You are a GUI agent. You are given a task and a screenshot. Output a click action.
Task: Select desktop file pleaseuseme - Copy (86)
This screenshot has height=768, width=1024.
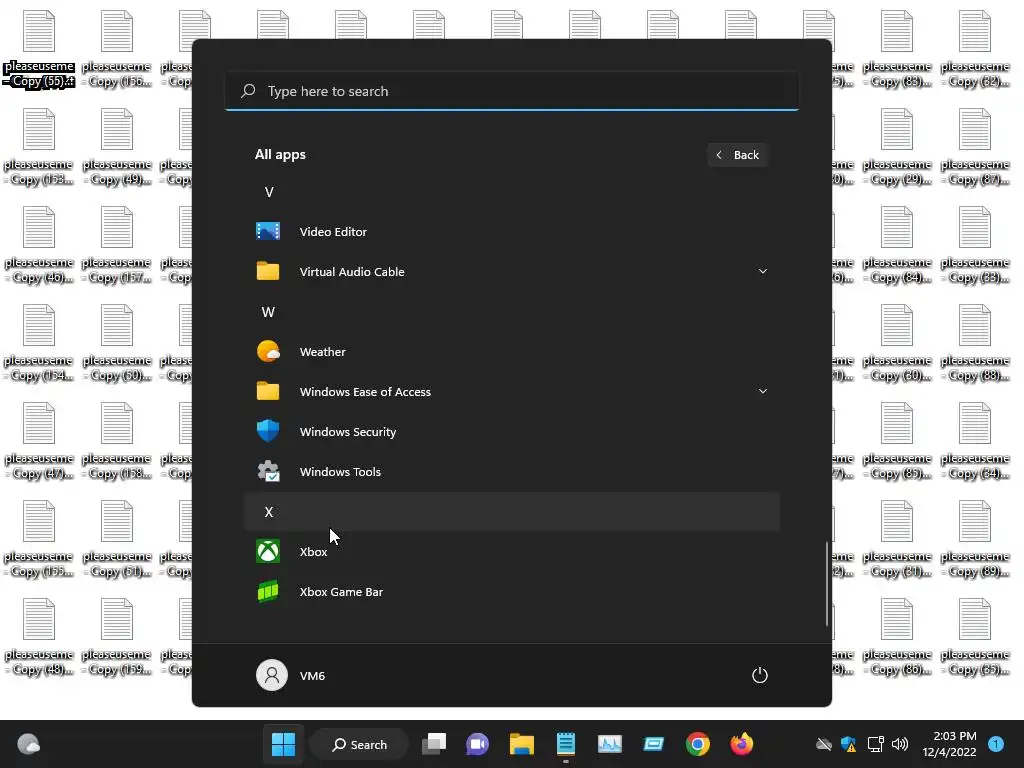(897, 637)
